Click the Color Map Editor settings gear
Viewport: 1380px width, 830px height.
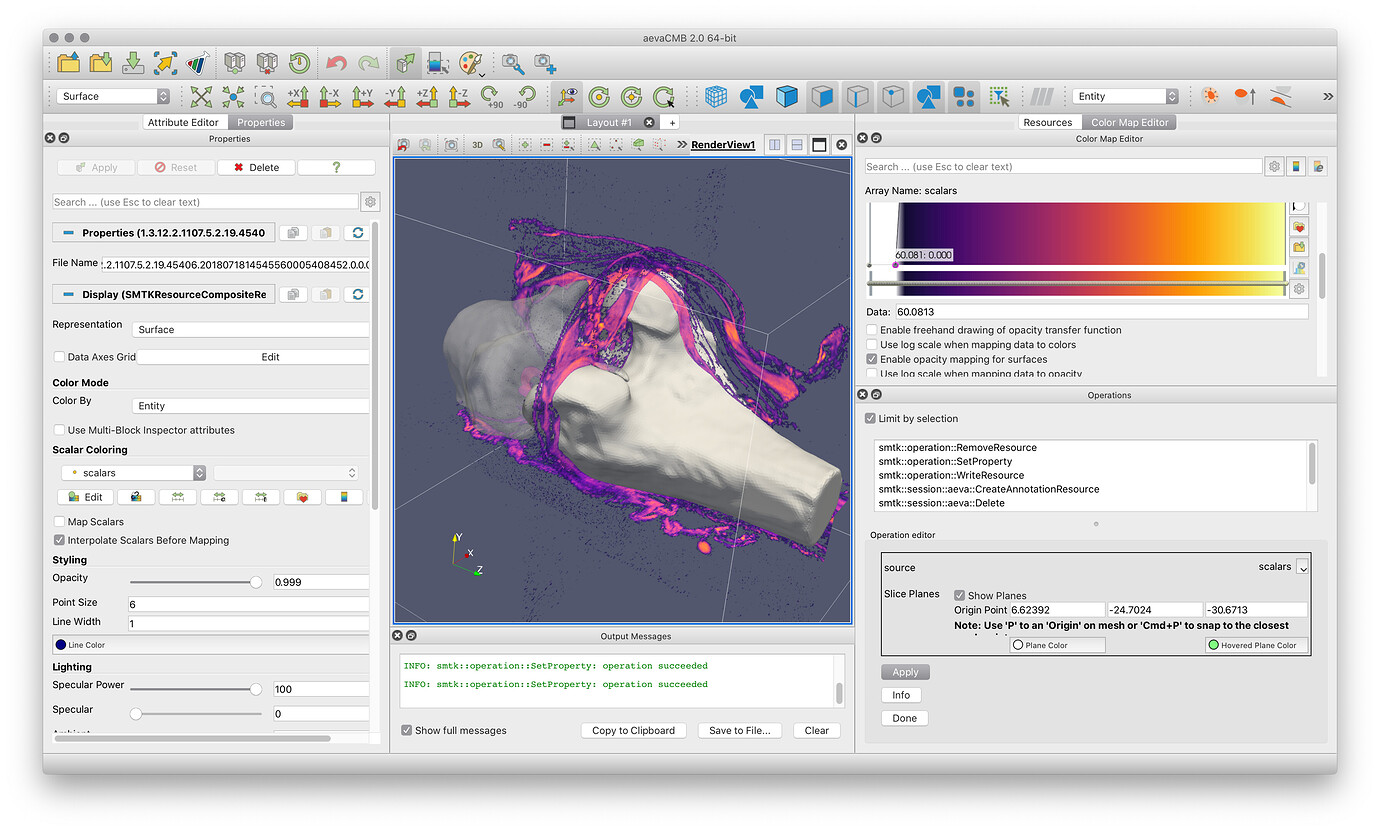tap(1274, 167)
